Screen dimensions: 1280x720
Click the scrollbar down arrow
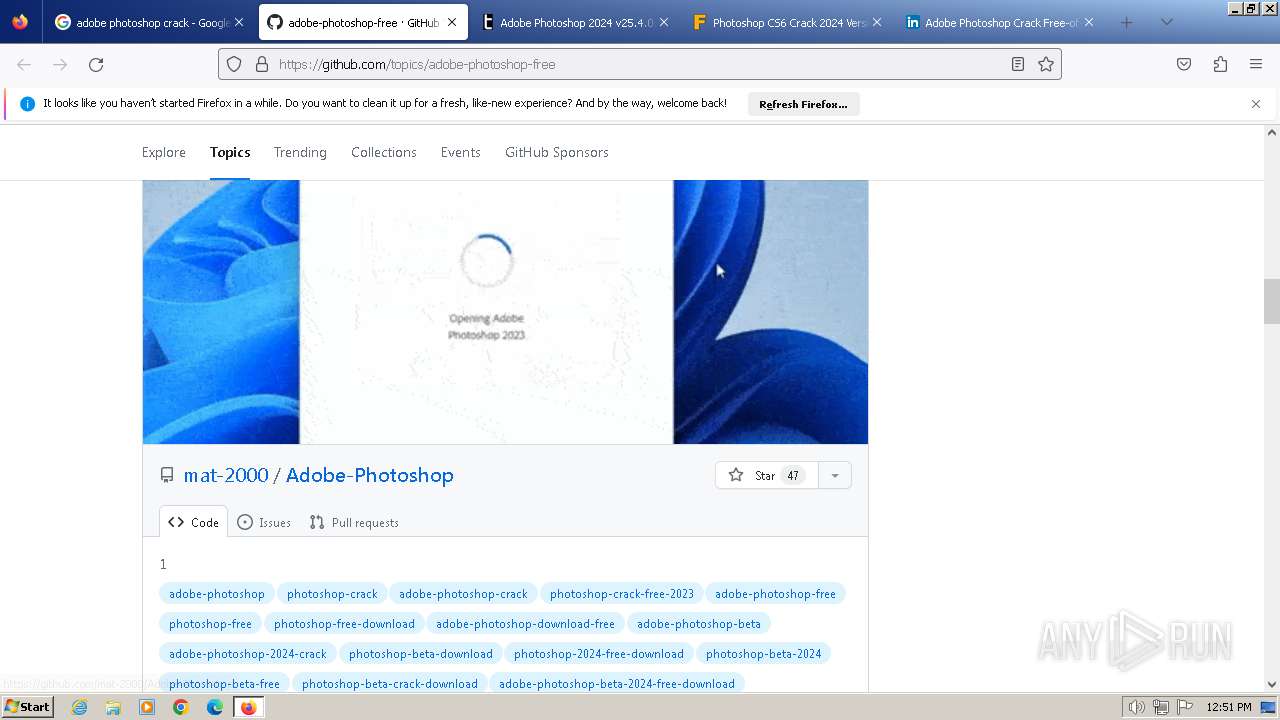pos(1272,684)
